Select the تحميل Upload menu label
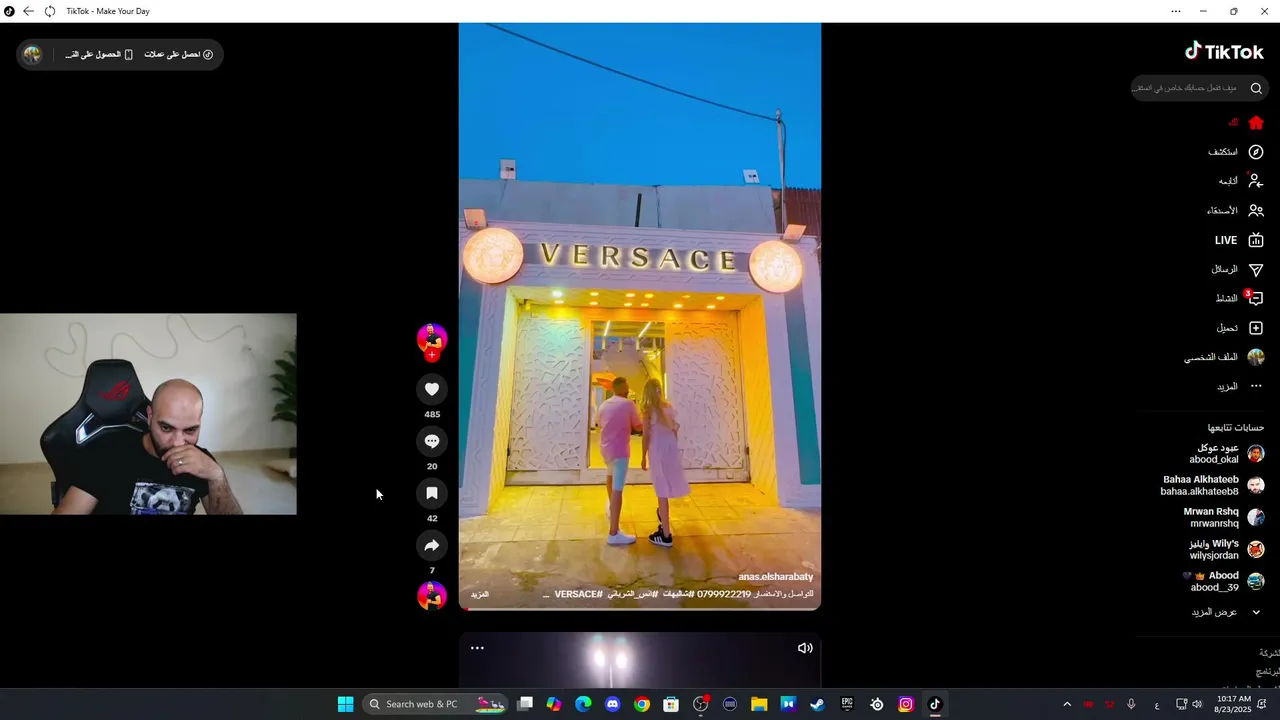This screenshot has height=720, width=1280. coord(1228,328)
